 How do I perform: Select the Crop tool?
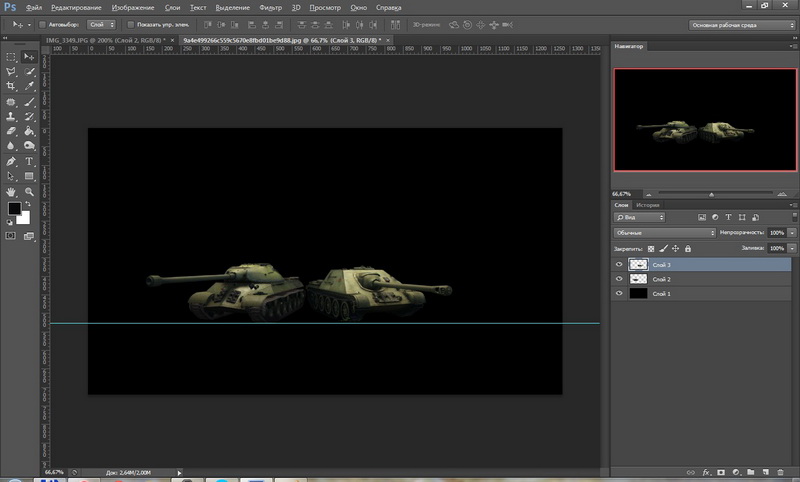coord(11,87)
